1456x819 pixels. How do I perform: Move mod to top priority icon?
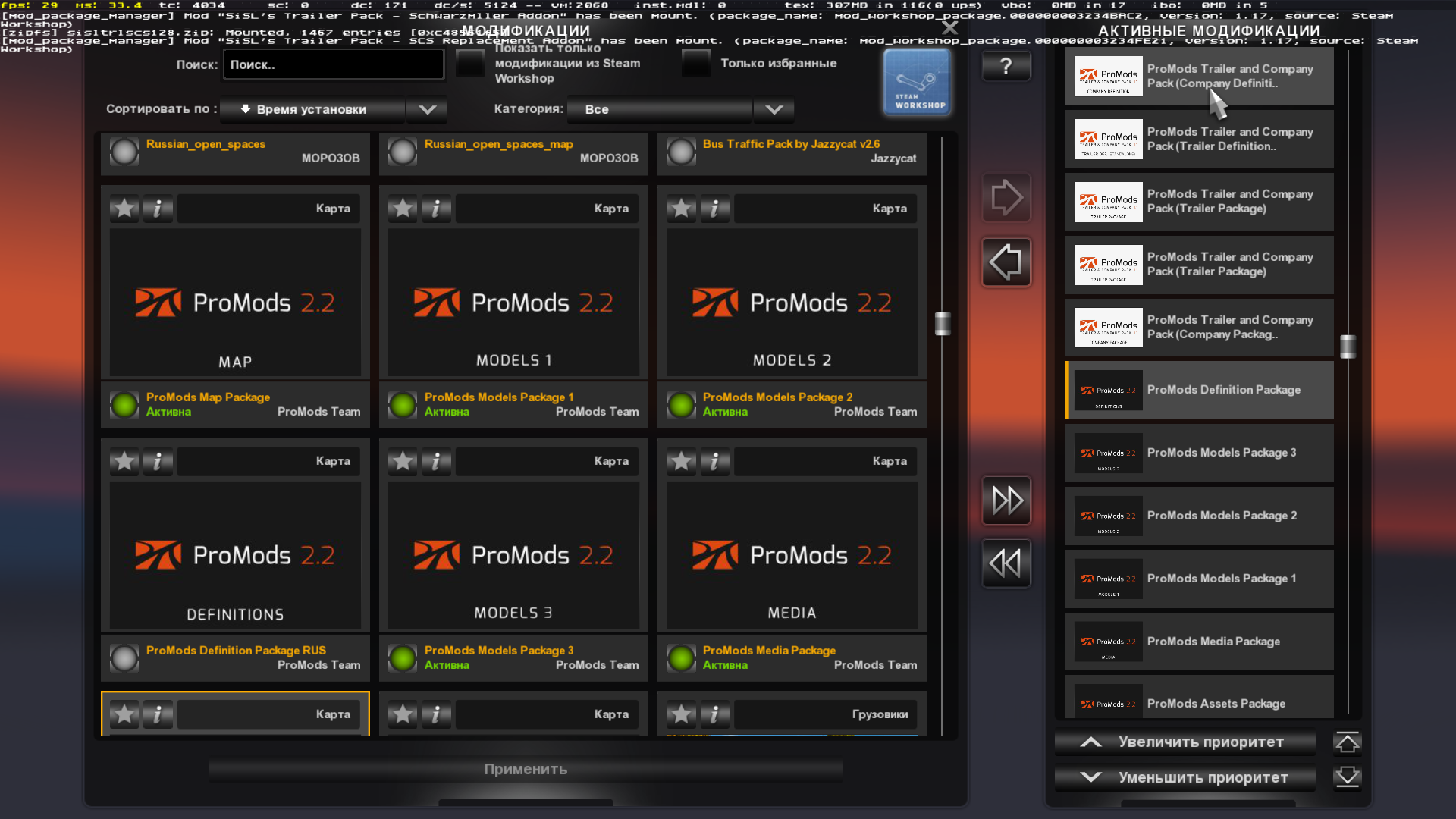coord(1347,742)
